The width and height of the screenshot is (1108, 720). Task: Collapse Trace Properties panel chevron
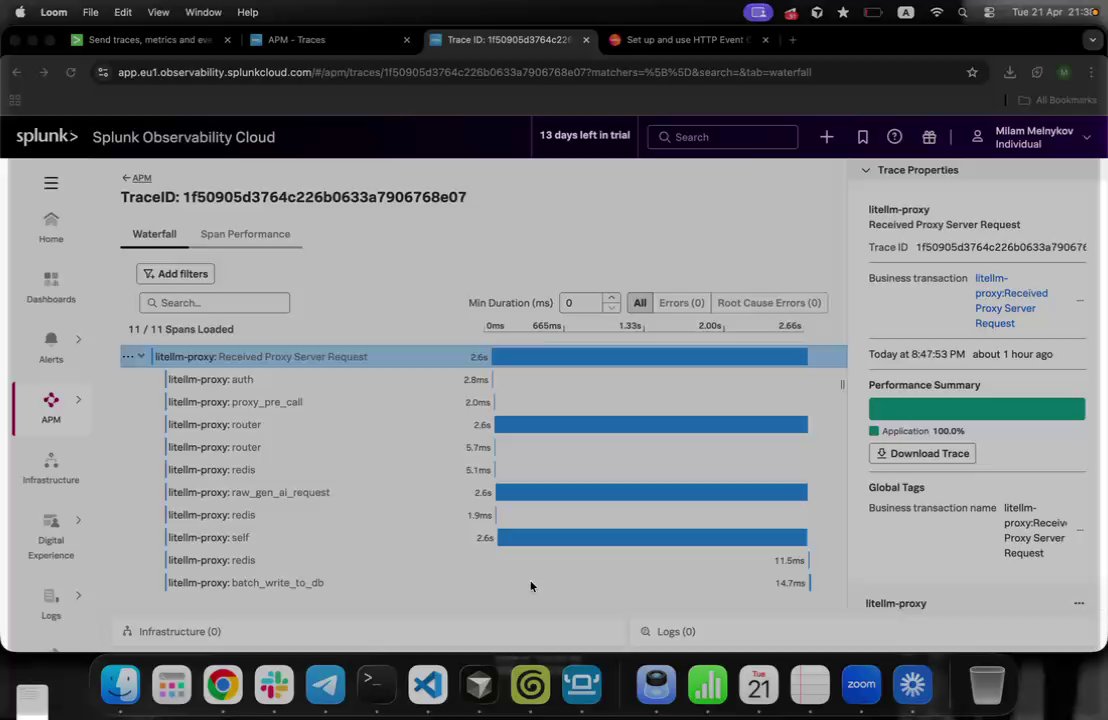click(x=866, y=170)
